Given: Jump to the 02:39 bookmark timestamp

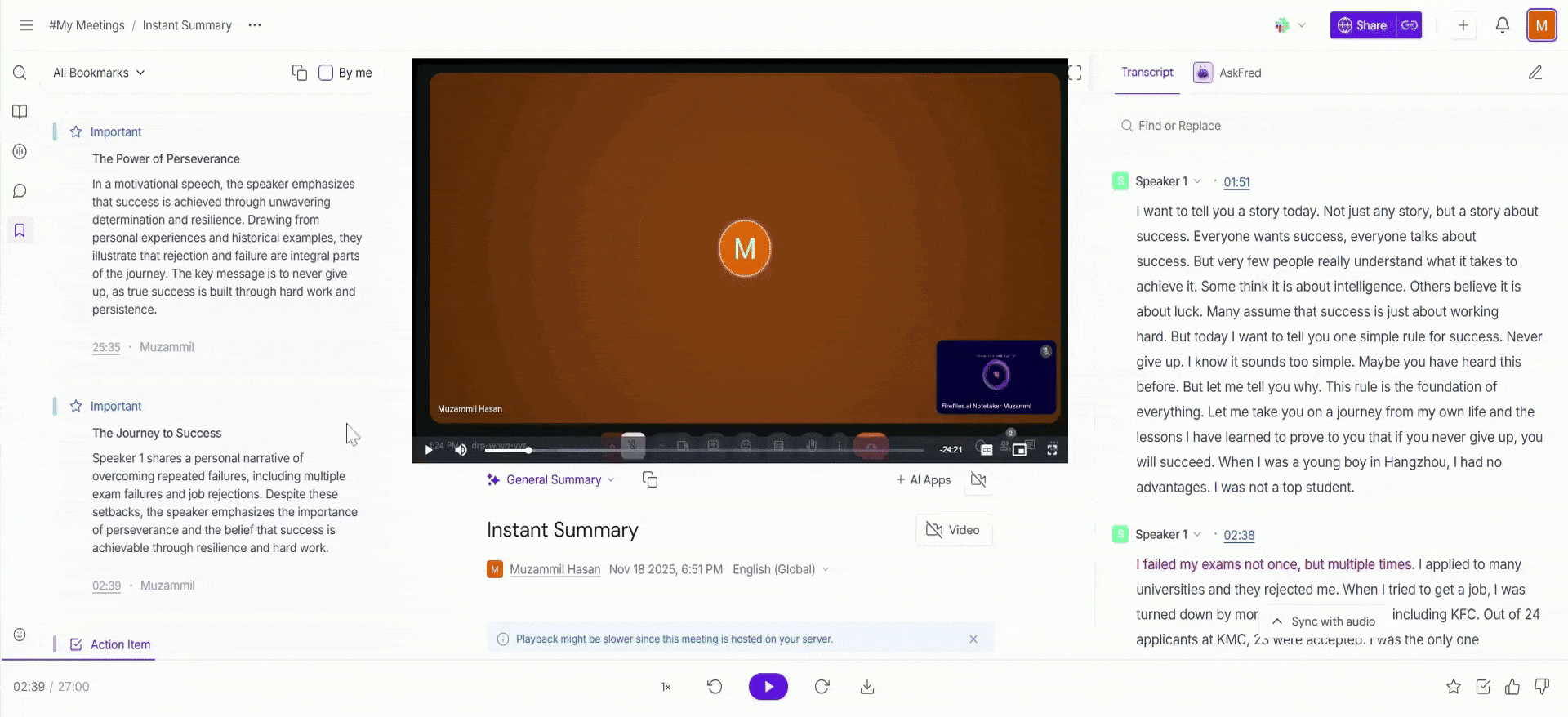Looking at the screenshot, I should click(106, 586).
